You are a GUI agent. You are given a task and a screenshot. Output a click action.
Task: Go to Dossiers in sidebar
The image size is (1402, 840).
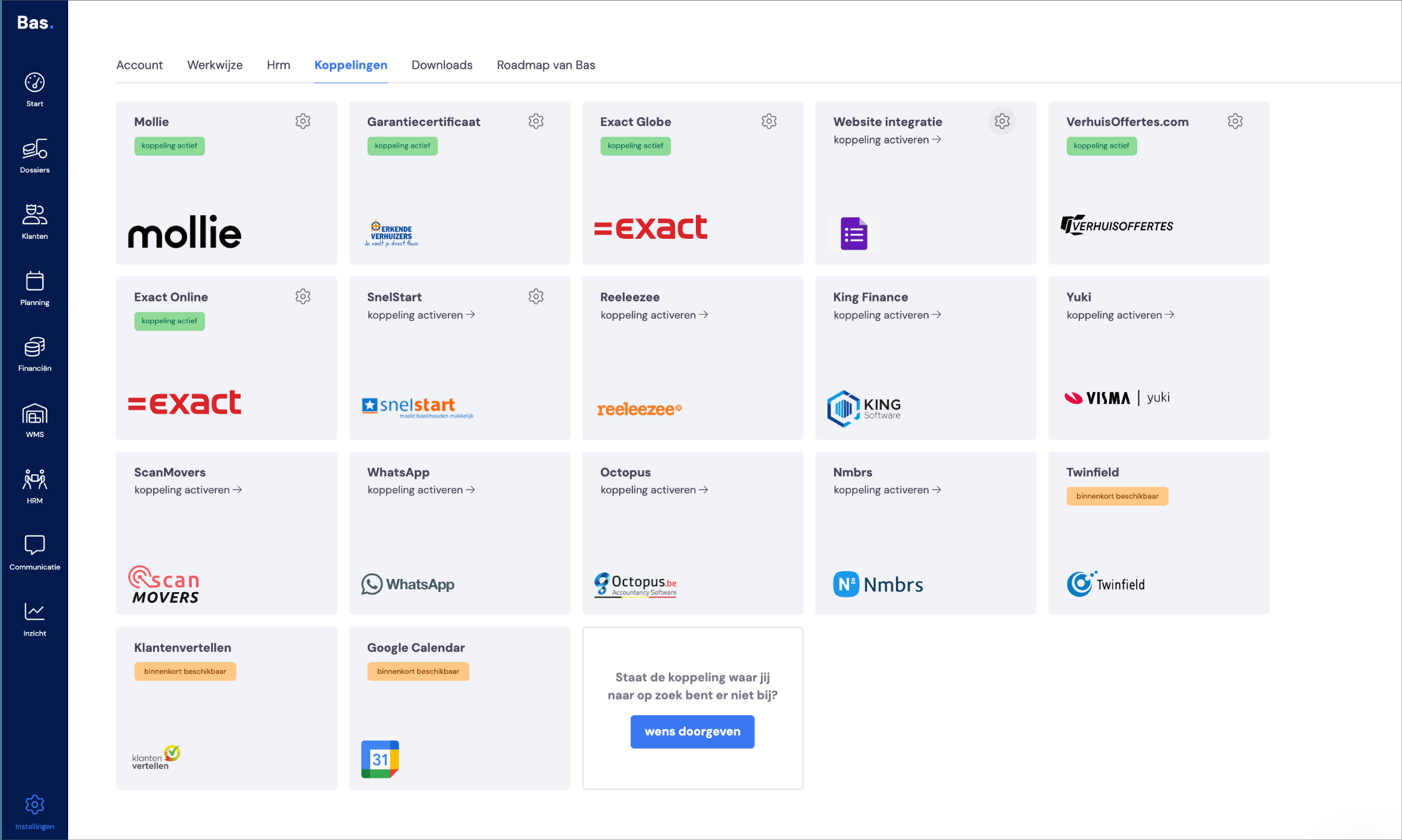tap(34, 156)
